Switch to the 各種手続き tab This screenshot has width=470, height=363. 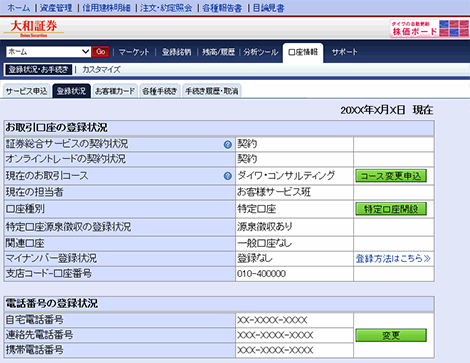[x=160, y=91]
